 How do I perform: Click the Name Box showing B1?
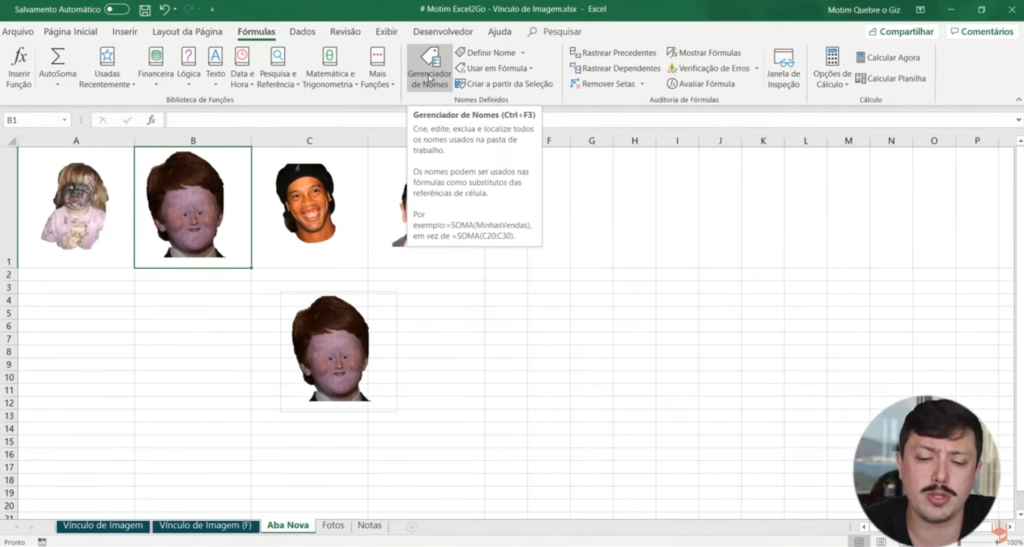[x=31, y=120]
